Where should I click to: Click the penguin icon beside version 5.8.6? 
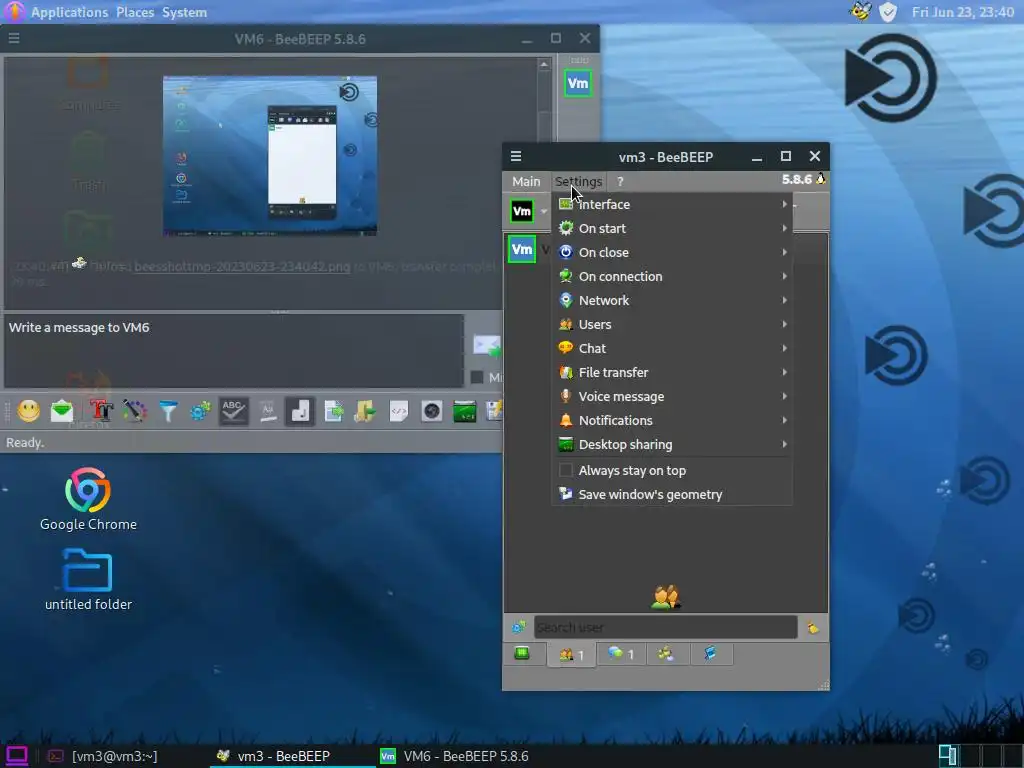pyautogui.click(x=821, y=179)
